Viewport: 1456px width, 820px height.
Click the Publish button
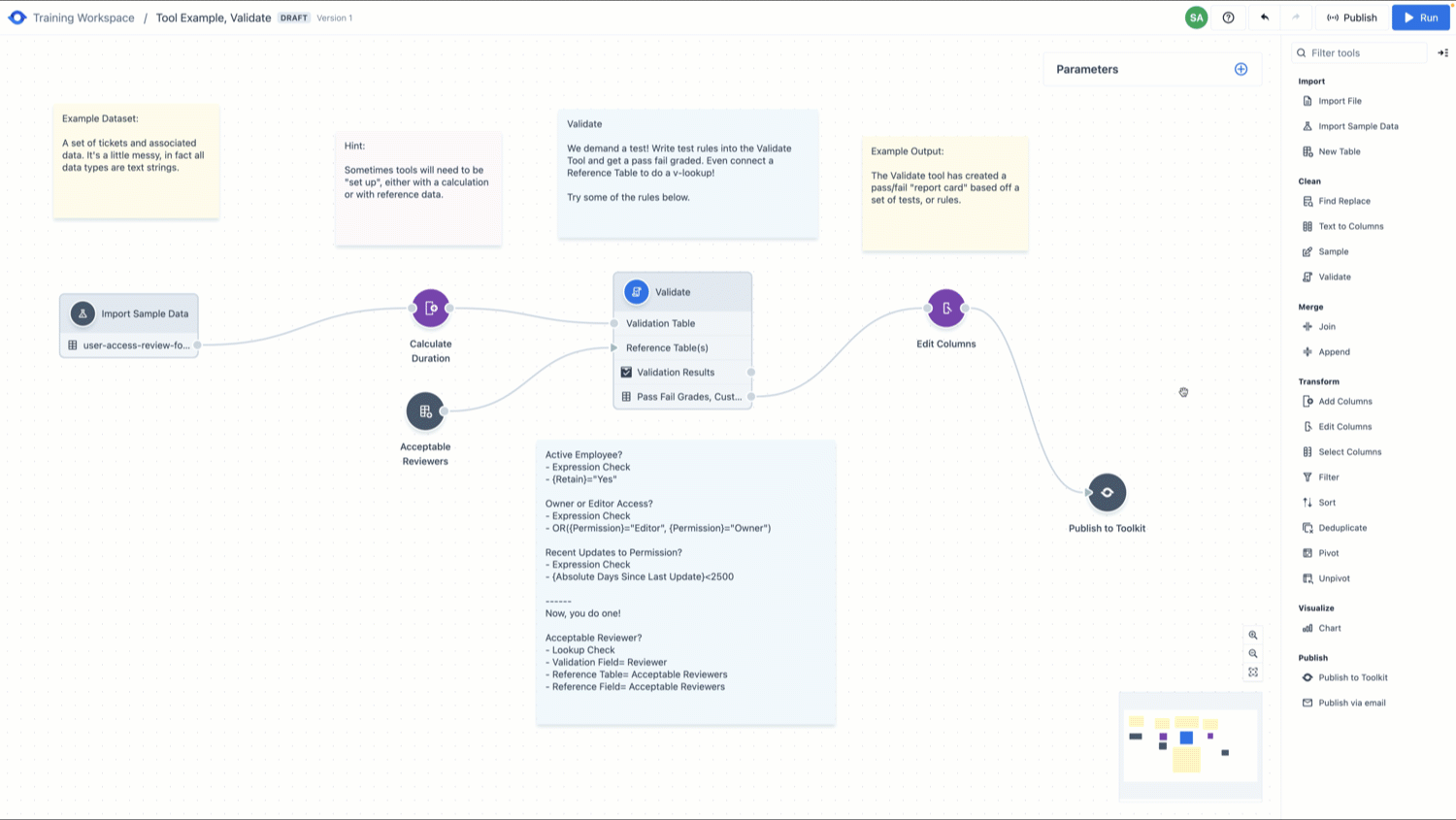[x=1351, y=17]
